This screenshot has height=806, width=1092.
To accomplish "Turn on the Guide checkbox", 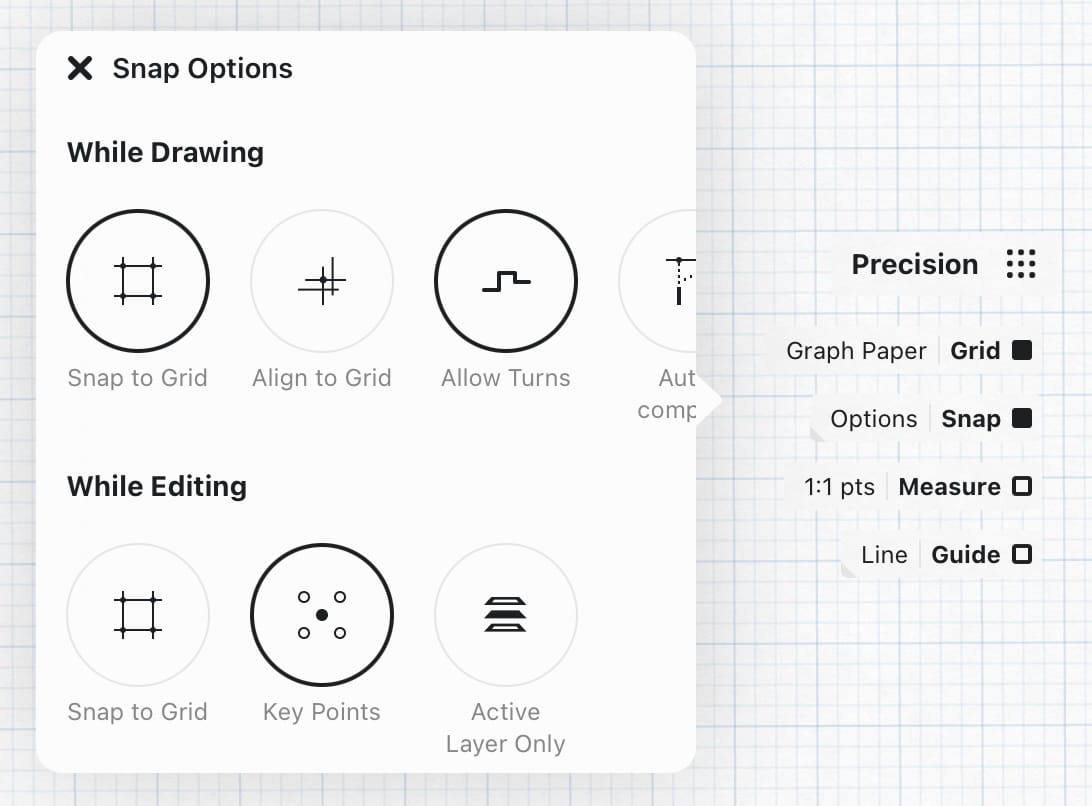I will coord(1021,555).
